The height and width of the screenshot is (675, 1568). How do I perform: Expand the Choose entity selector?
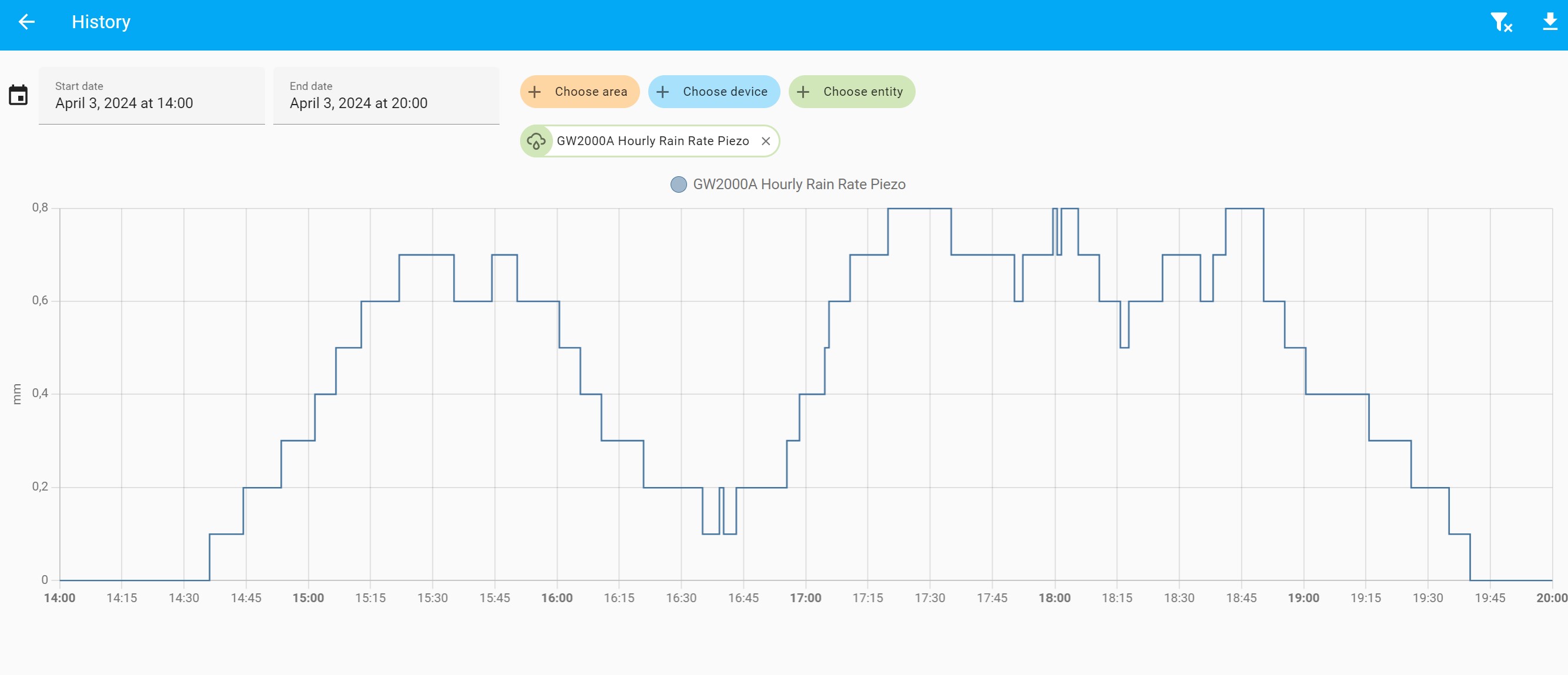tap(852, 91)
